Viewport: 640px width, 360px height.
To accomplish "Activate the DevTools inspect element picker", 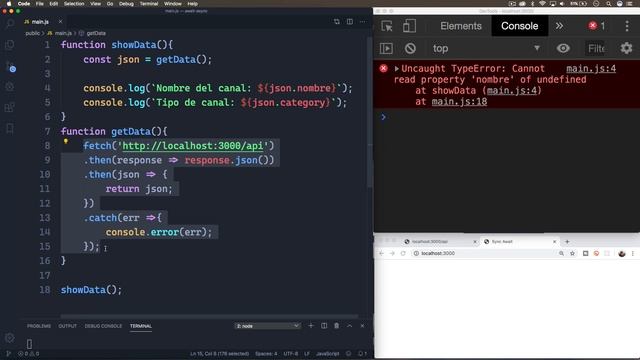I will coord(387,26).
